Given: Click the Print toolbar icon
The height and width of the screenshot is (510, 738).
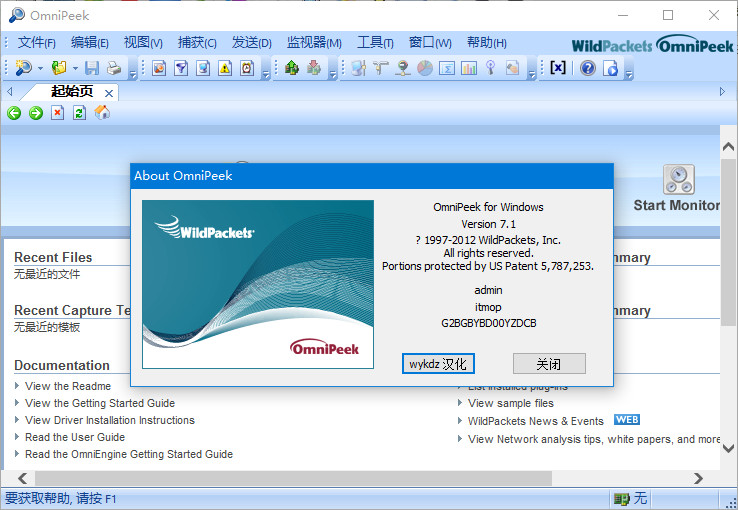Looking at the screenshot, I should pyautogui.click(x=114, y=68).
